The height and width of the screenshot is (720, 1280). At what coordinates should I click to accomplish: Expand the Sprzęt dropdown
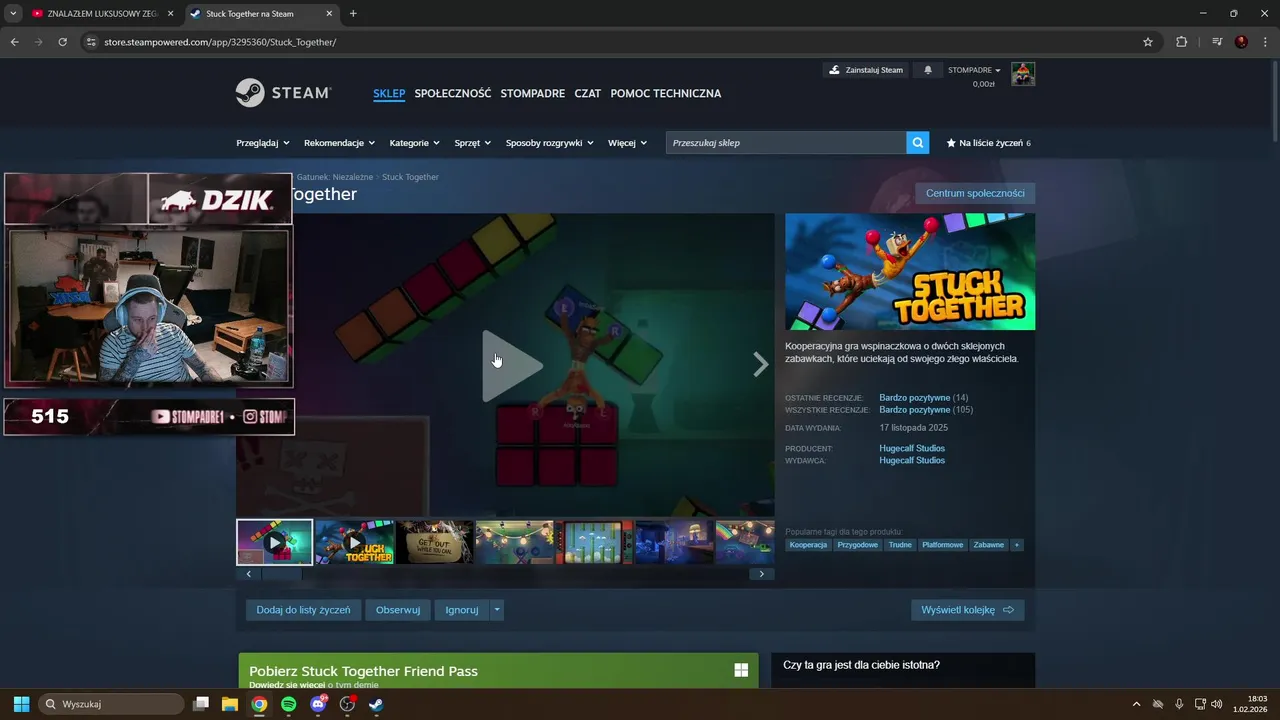click(x=473, y=143)
